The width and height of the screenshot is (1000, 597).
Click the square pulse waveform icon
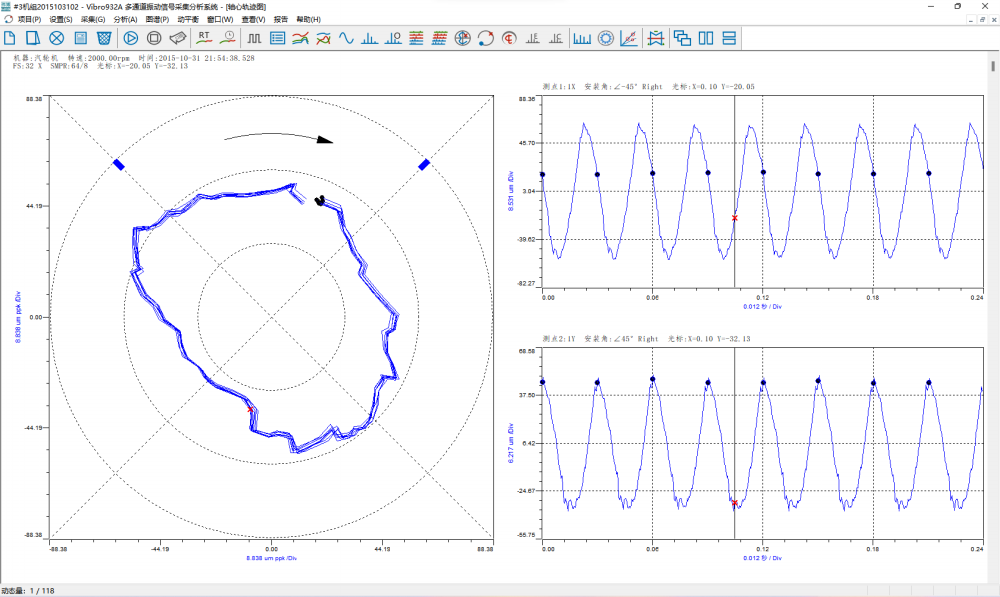pos(254,38)
